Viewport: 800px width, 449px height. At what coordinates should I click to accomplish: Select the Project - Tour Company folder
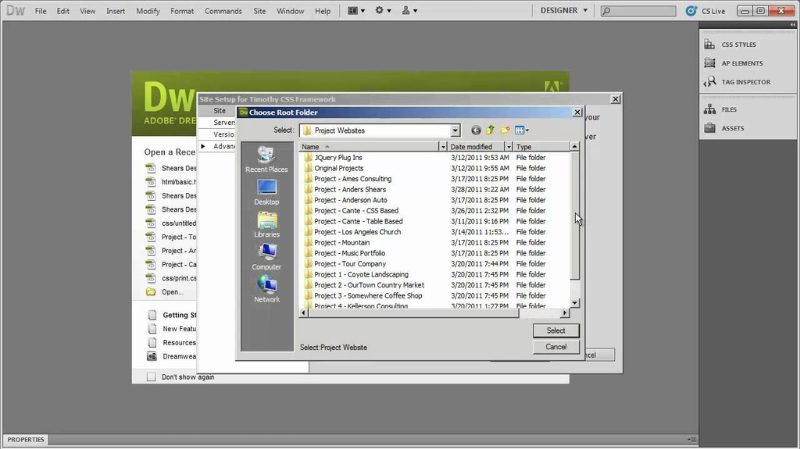(x=350, y=264)
